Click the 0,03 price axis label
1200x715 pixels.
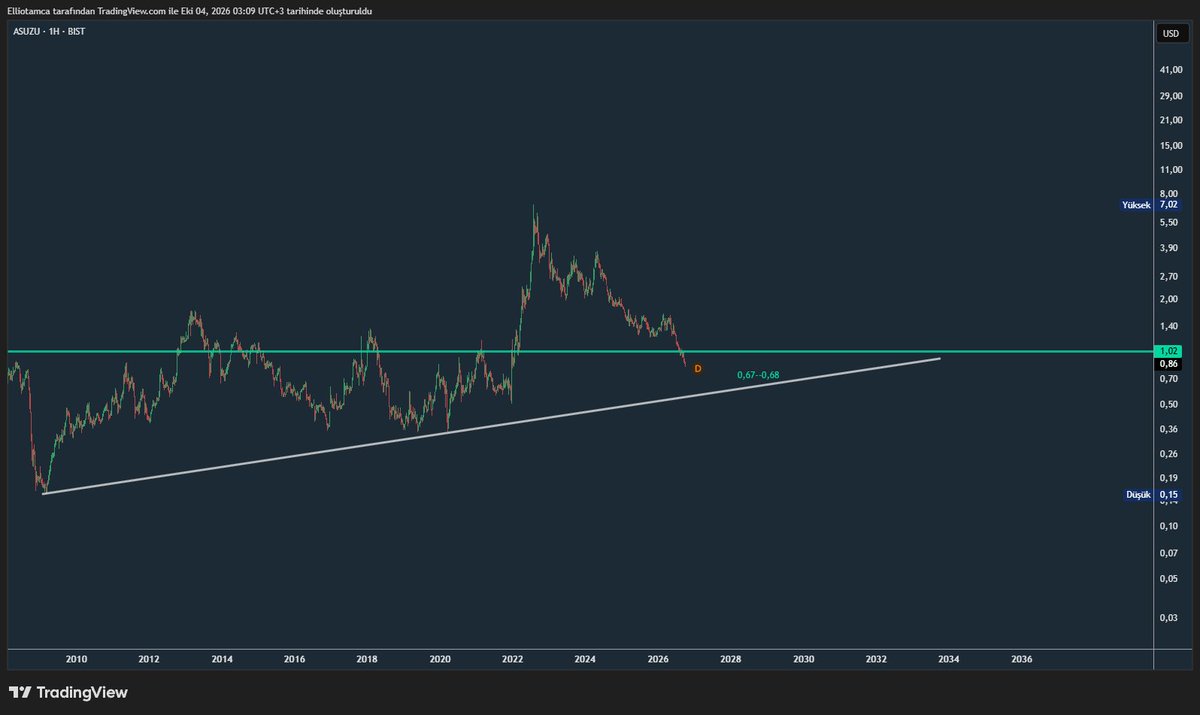tap(1169, 618)
